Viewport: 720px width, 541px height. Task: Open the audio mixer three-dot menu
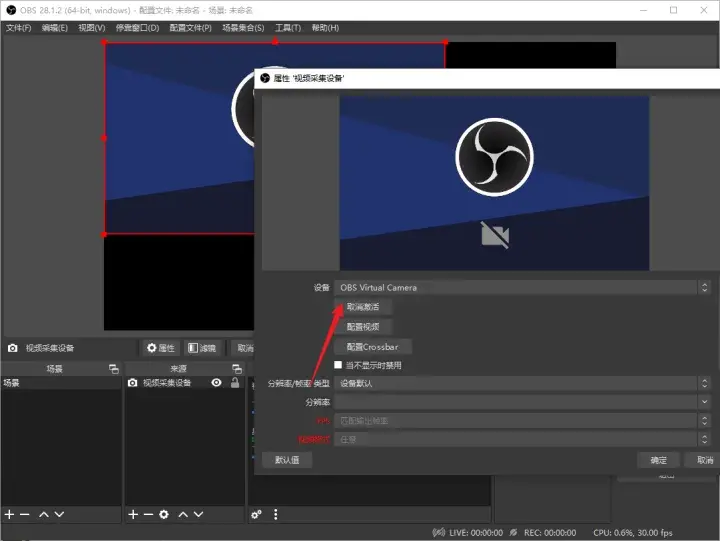pos(276,514)
